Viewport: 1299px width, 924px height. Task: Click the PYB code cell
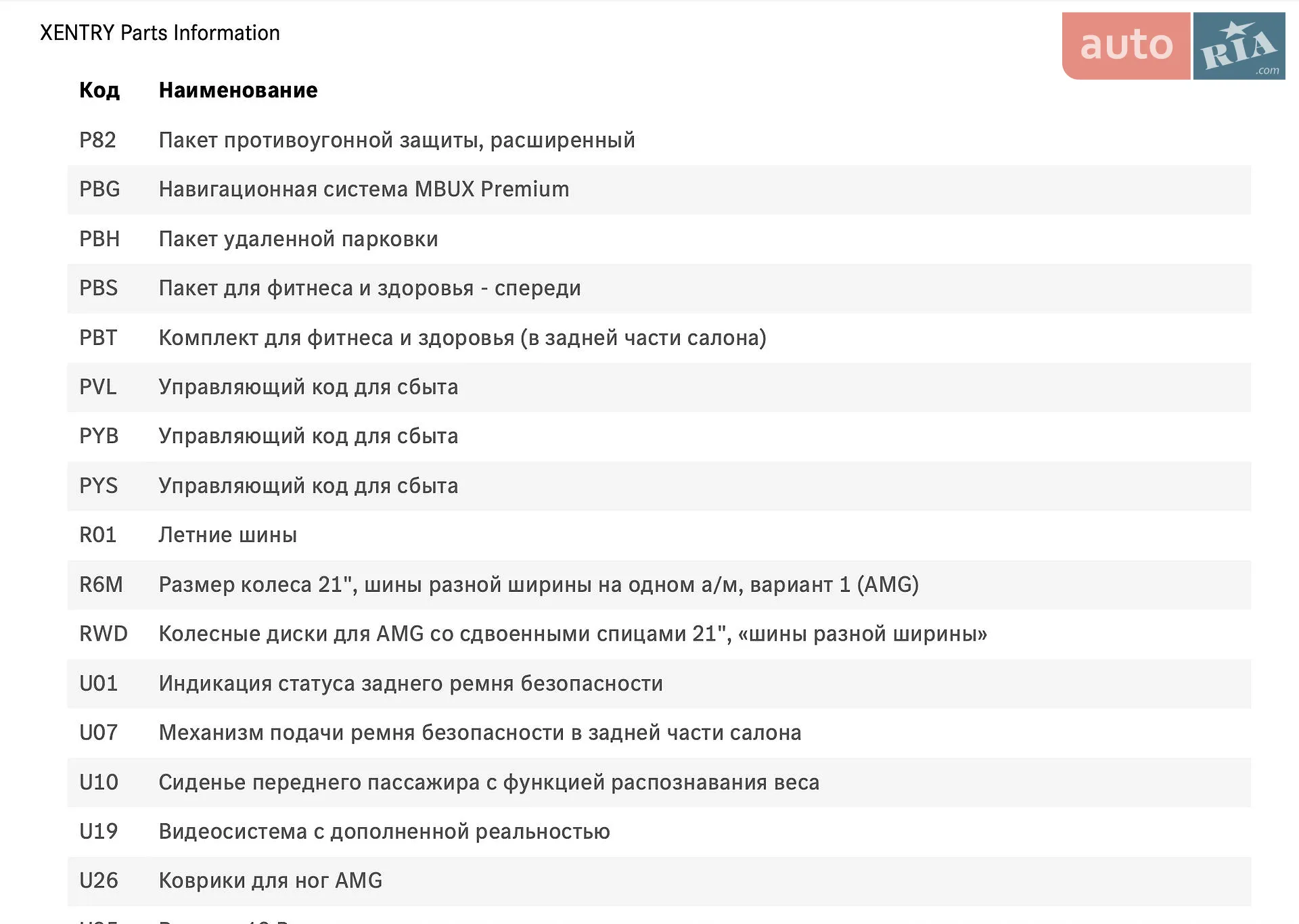point(99,436)
